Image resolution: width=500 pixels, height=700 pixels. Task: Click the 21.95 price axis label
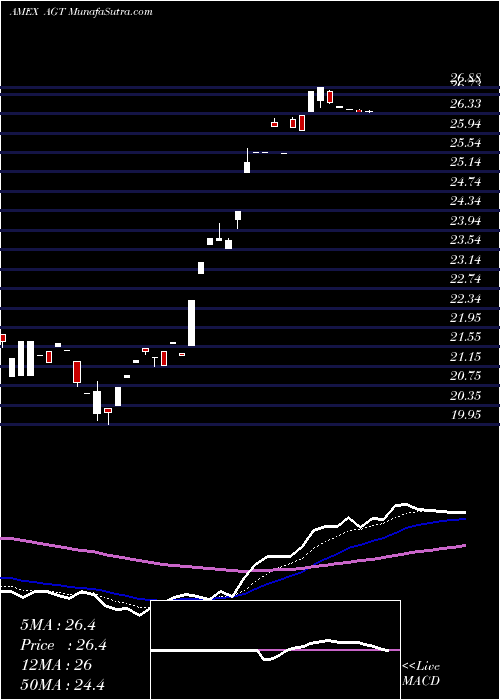pos(466,317)
